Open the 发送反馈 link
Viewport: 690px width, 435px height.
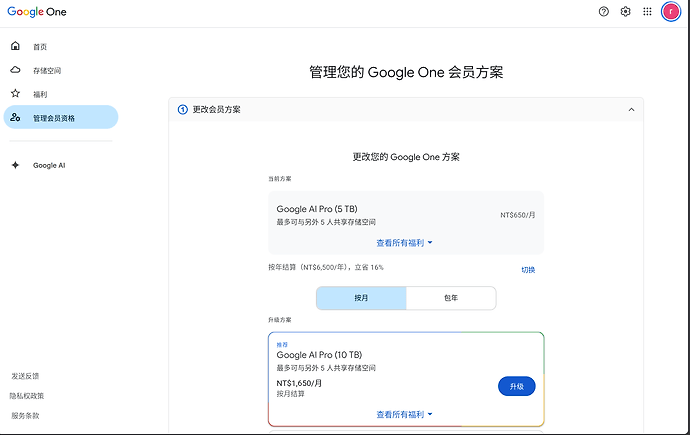click(x=25, y=376)
